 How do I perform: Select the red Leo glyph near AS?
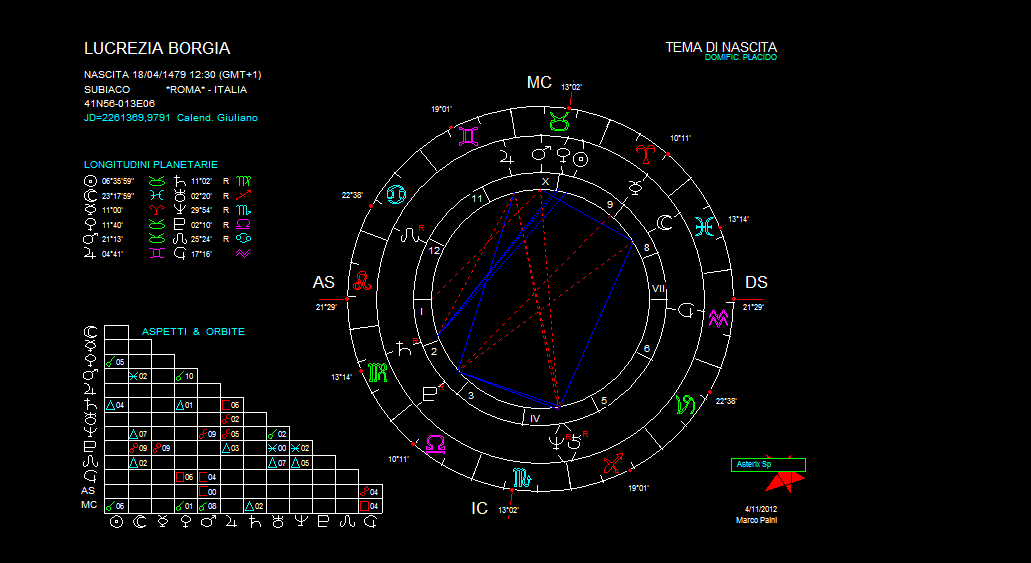click(x=363, y=281)
